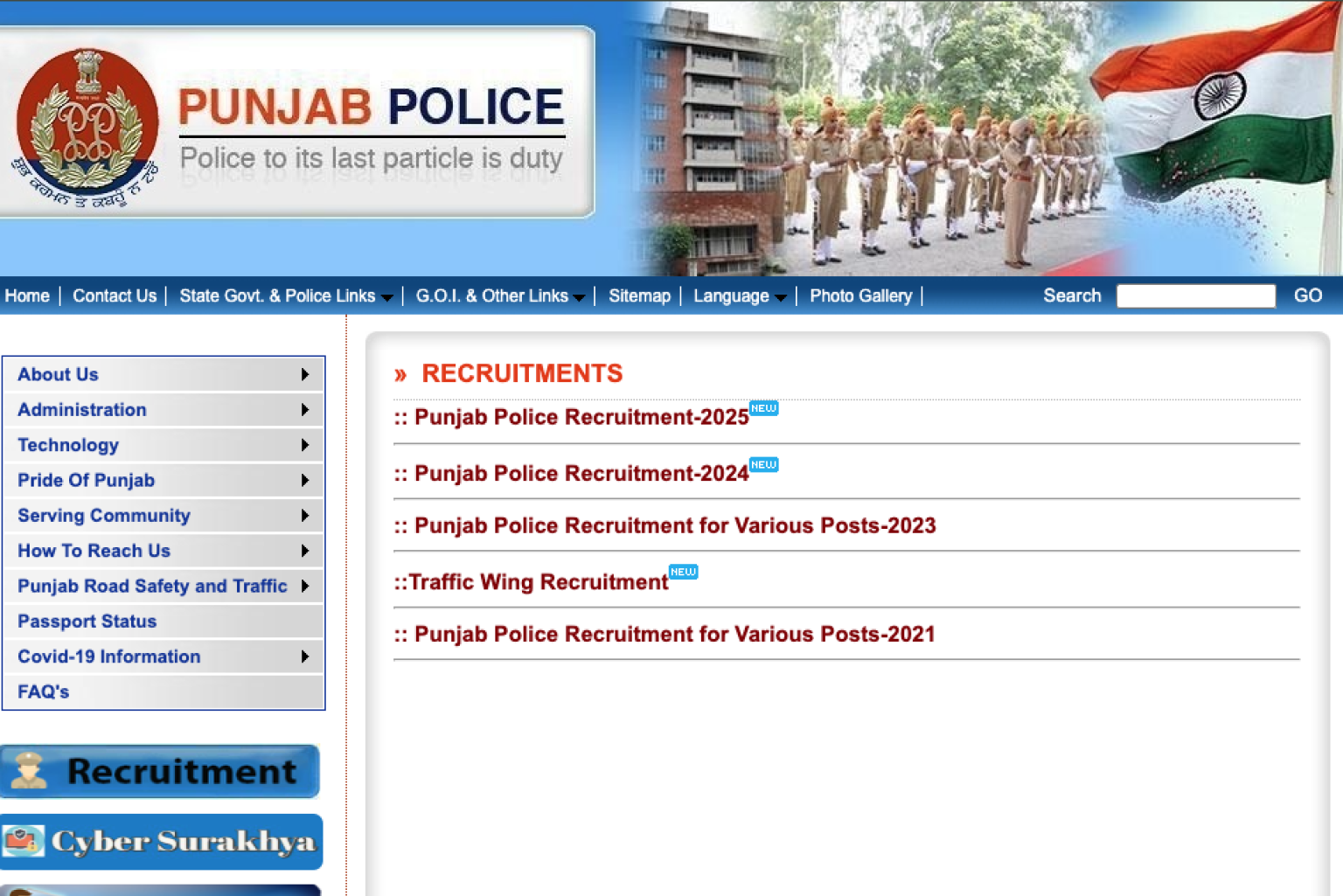The width and height of the screenshot is (1343, 896).
Task: Click NEW badge beside Traffic Wing Recruitment
Action: 683,572
